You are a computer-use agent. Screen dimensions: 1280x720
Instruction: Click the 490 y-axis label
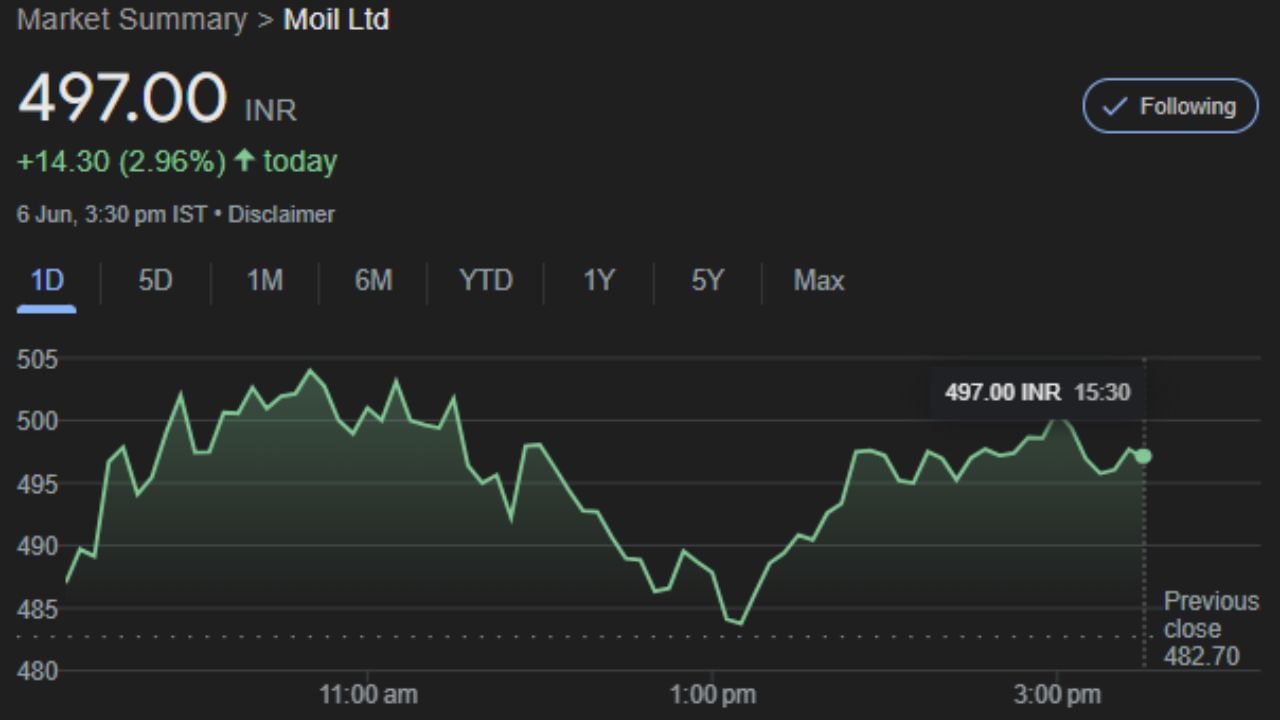tap(37, 546)
